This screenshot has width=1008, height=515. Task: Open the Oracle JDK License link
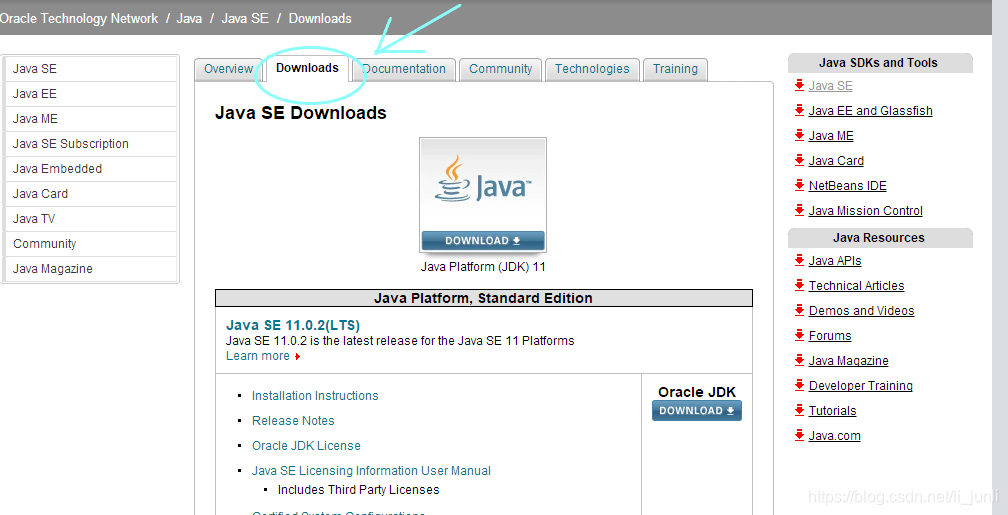point(306,446)
